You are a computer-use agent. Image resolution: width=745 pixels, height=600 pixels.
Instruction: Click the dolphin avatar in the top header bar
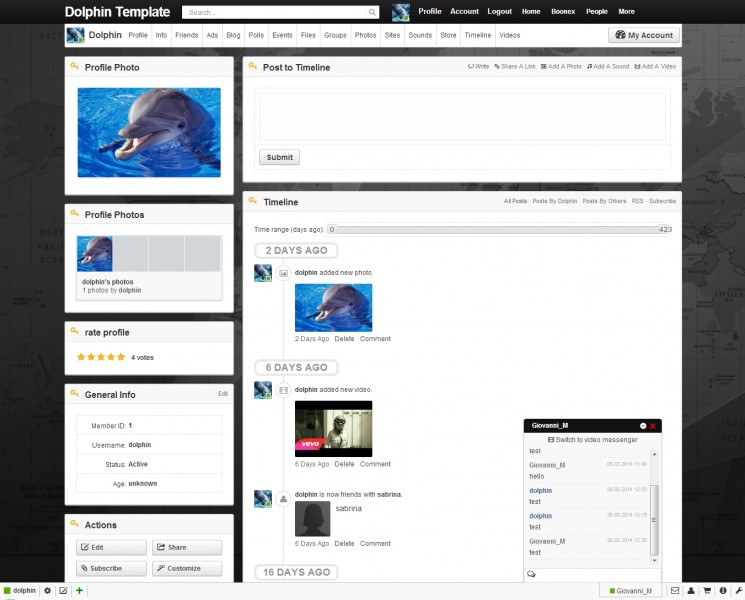tap(401, 12)
